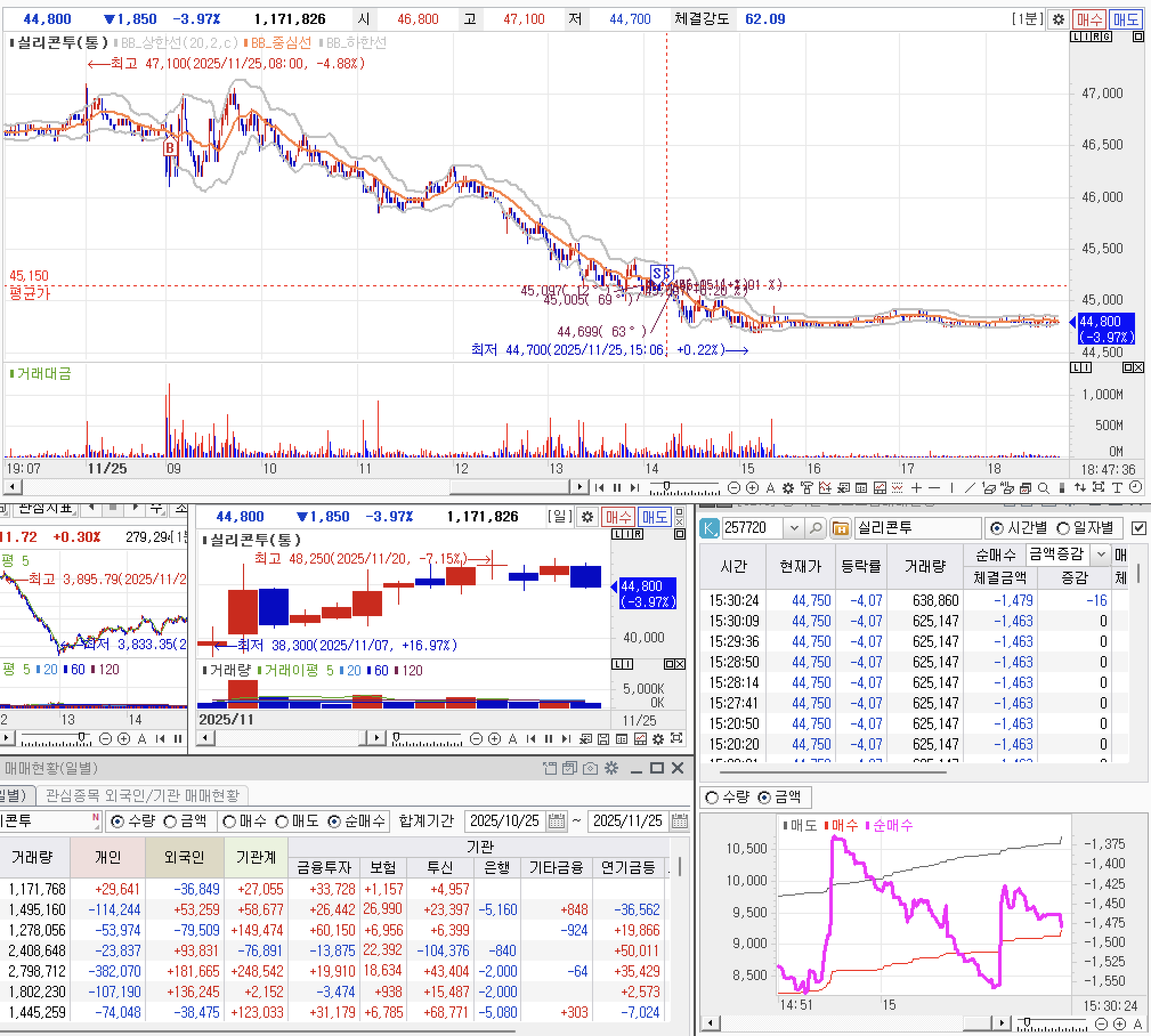Click the magnifier icon on main chart toolbar
This screenshot has width=1151, height=1036.
pos(1044,488)
